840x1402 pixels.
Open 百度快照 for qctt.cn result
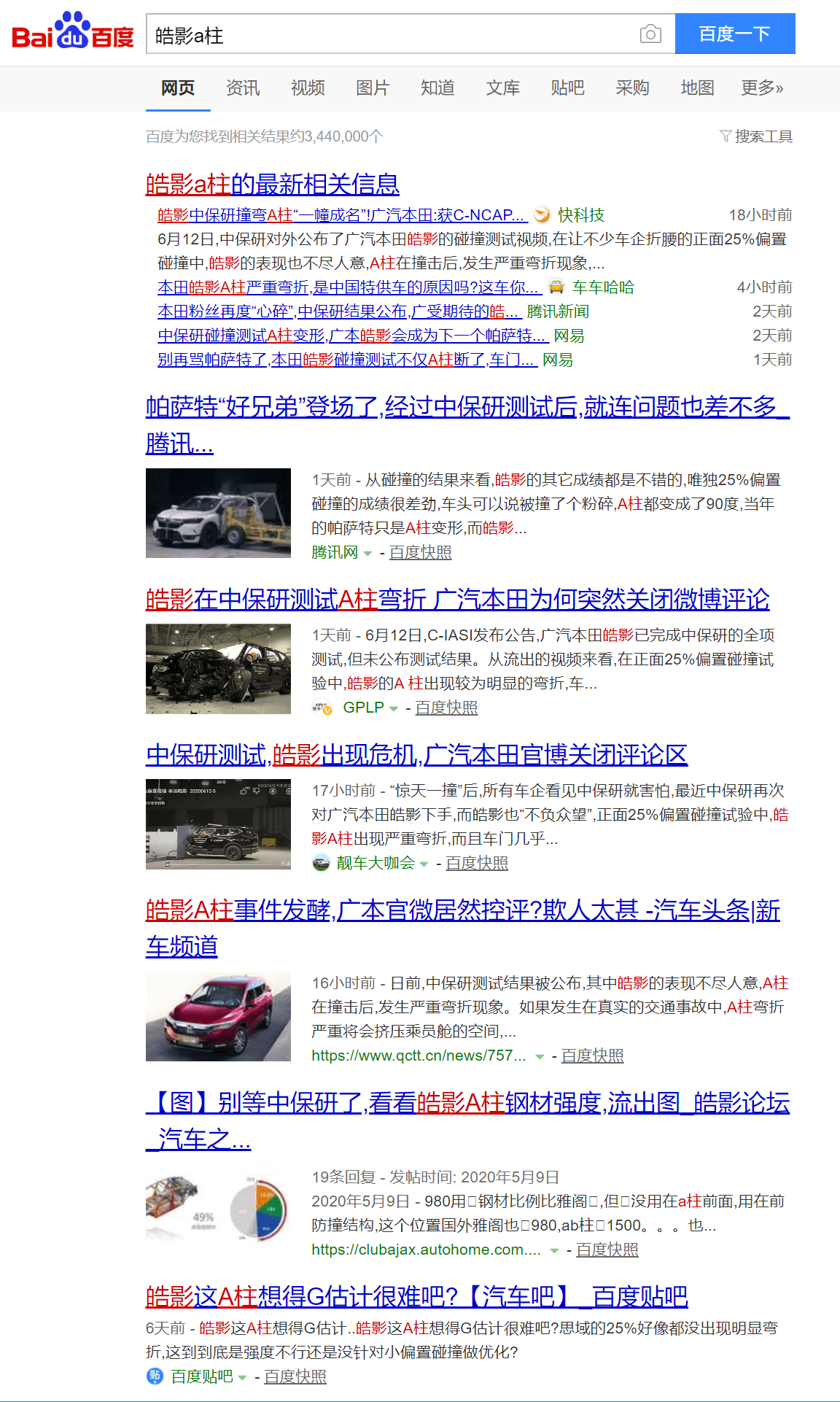coord(593,1056)
